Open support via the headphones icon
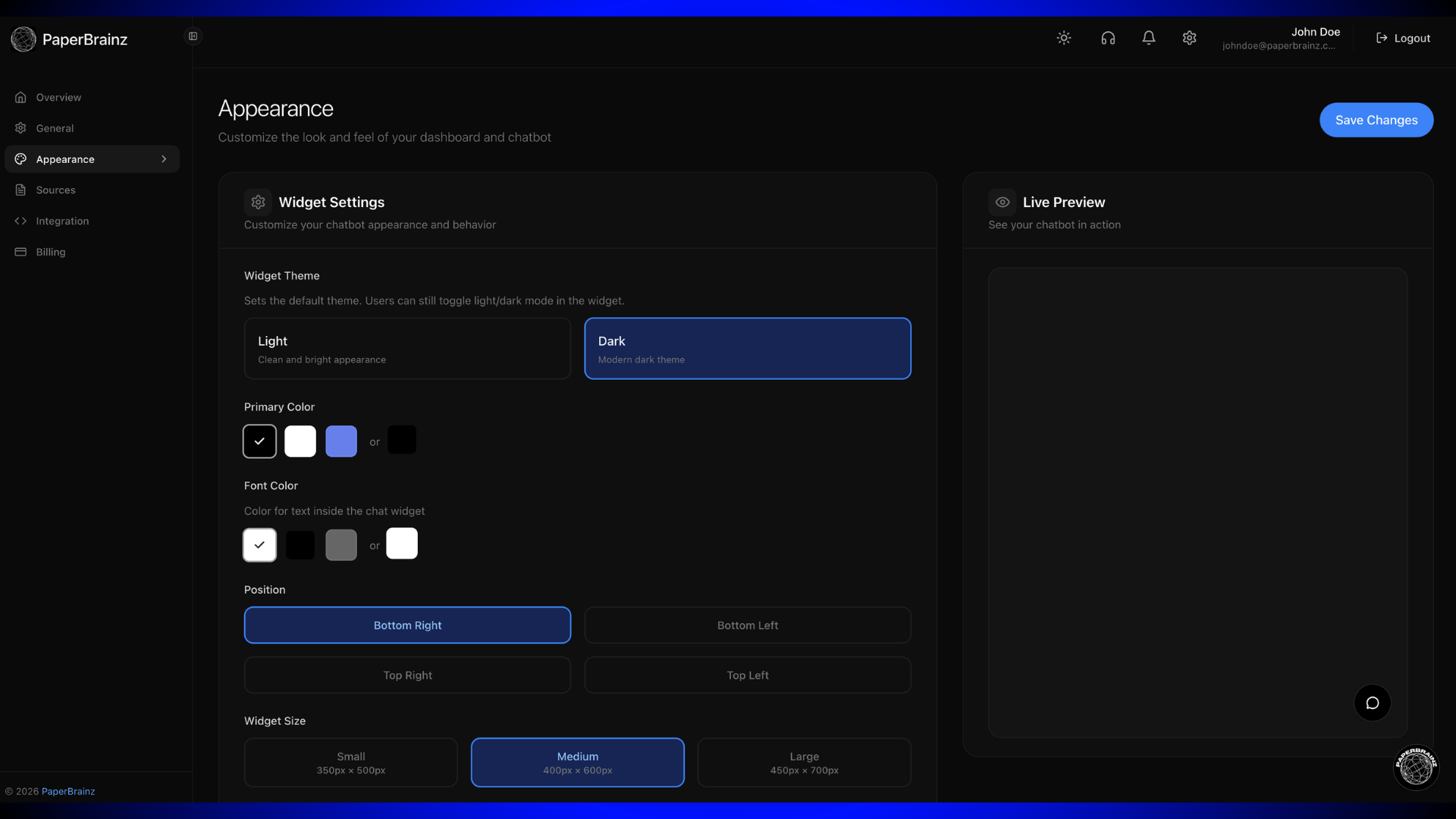 coord(1108,37)
